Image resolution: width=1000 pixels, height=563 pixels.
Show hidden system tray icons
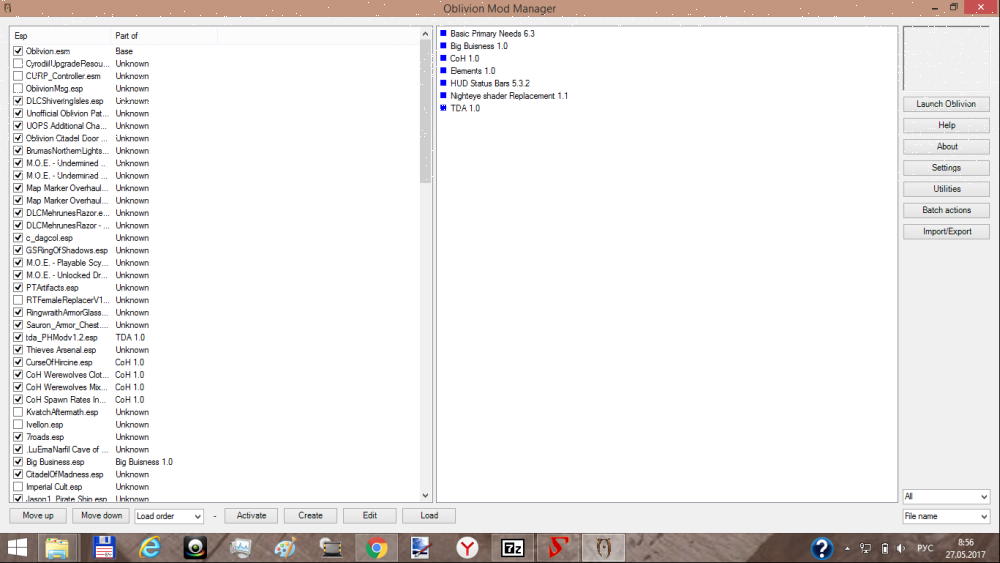point(847,548)
